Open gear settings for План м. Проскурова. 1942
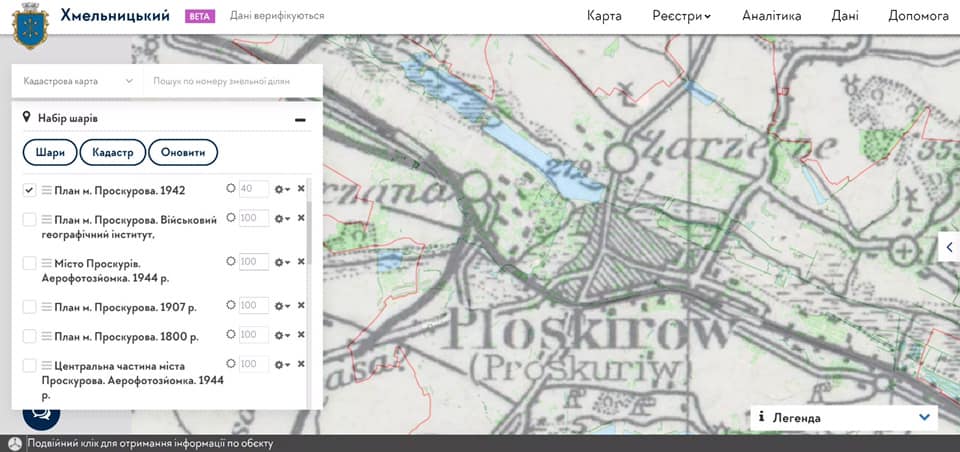The image size is (960, 452). (x=282, y=189)
